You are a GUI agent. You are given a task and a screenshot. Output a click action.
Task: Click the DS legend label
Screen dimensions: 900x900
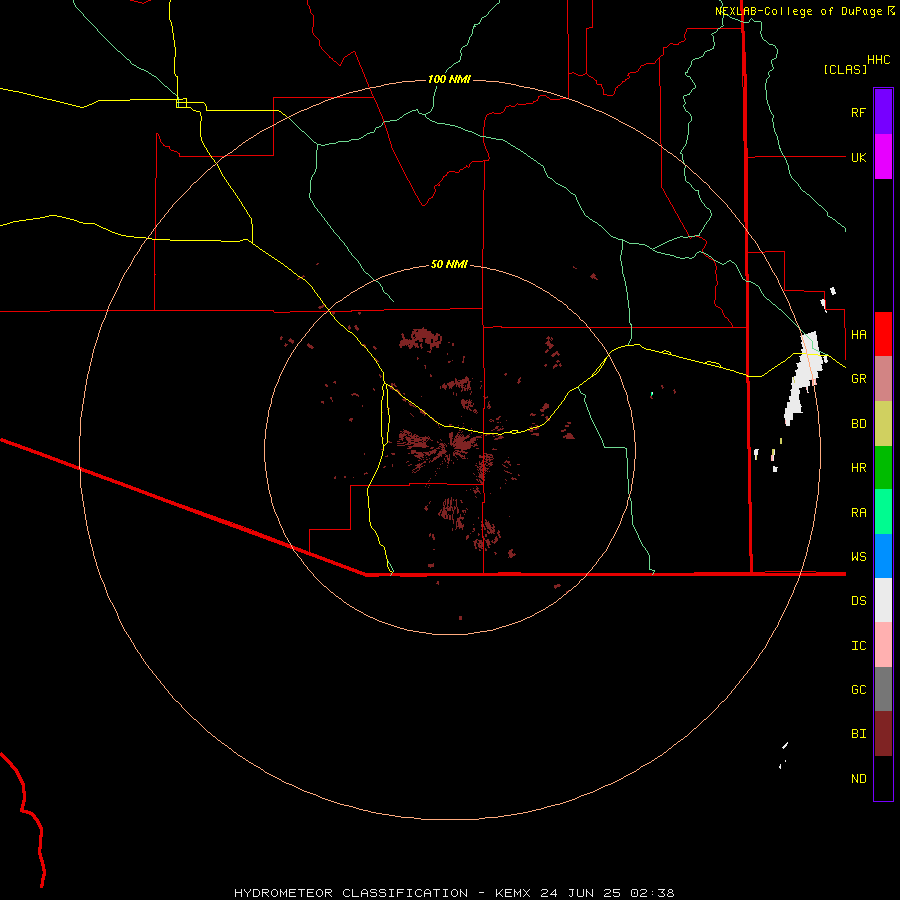(x=858, y=601)
